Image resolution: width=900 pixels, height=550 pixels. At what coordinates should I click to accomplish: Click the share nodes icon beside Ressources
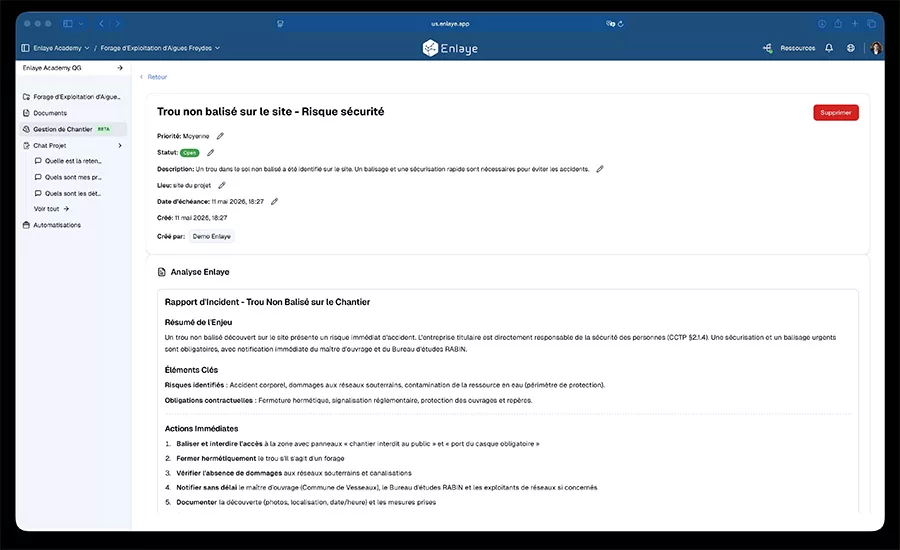point(767,48)
